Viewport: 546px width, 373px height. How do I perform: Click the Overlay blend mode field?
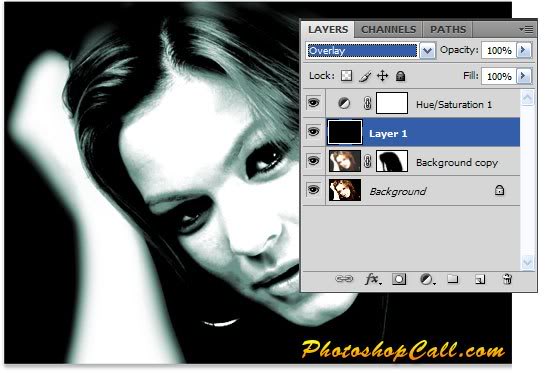pyautogui.click(x=362, y=51)
